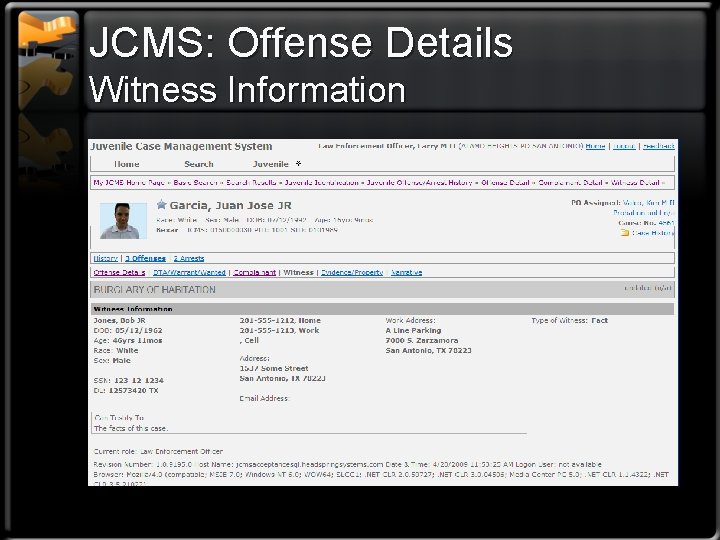This screenshot has width=720, height=540.
Task: Click the juvenile's photo thumbnail
Action: click(124, 221)
